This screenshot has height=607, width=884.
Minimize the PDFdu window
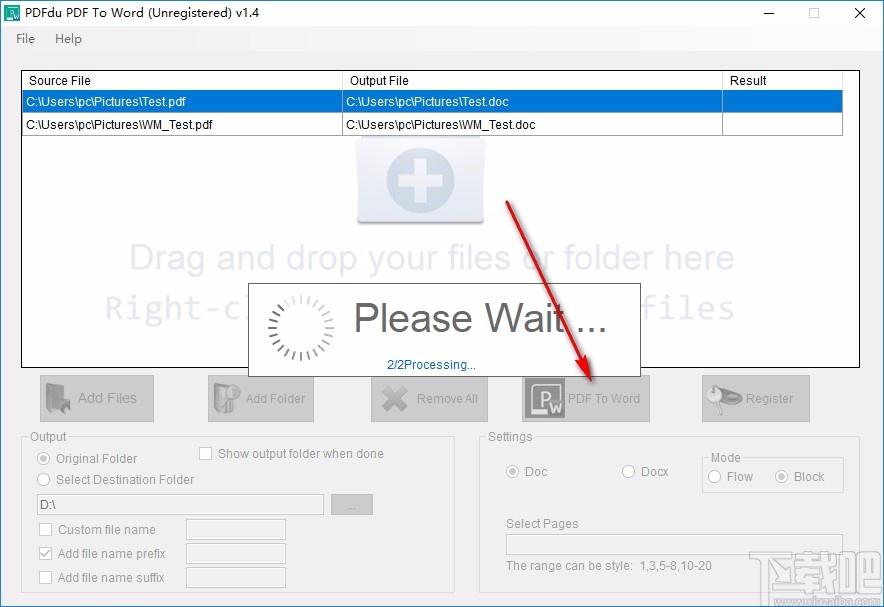pos(769,13)
